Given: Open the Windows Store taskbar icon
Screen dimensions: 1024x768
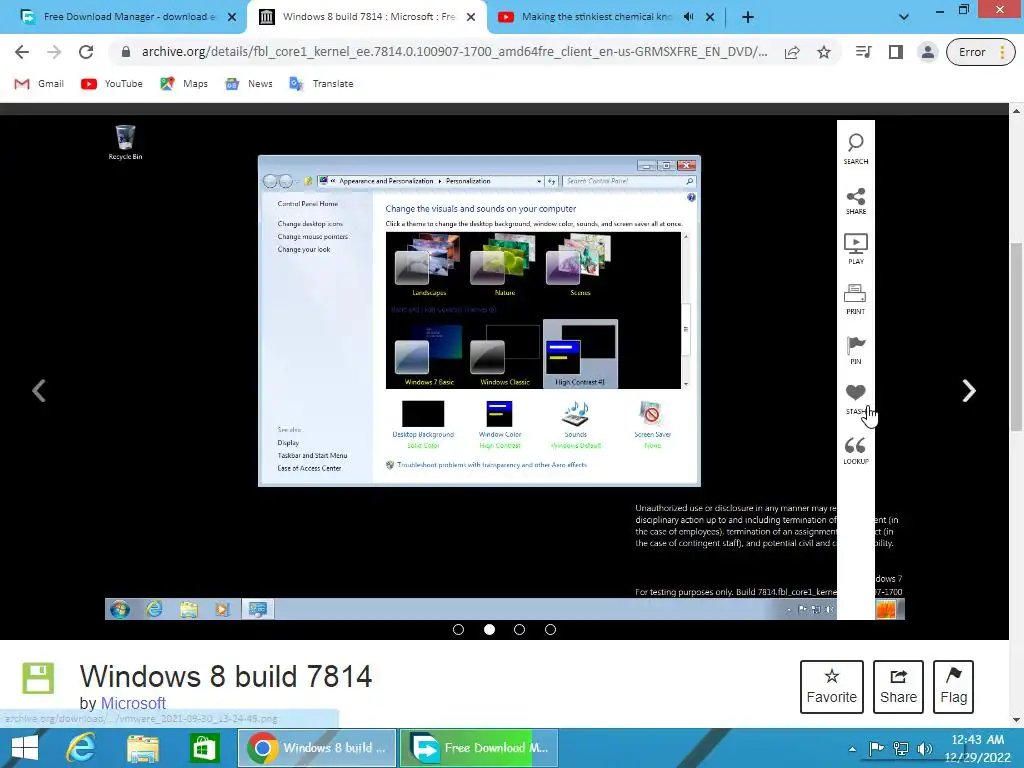Looking at the screenshot, I should (204, 748).
